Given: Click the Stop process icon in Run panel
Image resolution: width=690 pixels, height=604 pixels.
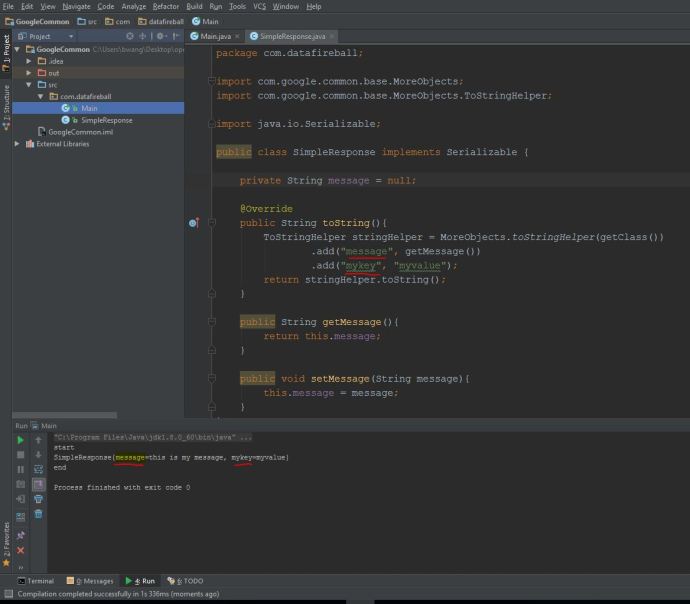Looking at the screenshot, I should [20, 455].
